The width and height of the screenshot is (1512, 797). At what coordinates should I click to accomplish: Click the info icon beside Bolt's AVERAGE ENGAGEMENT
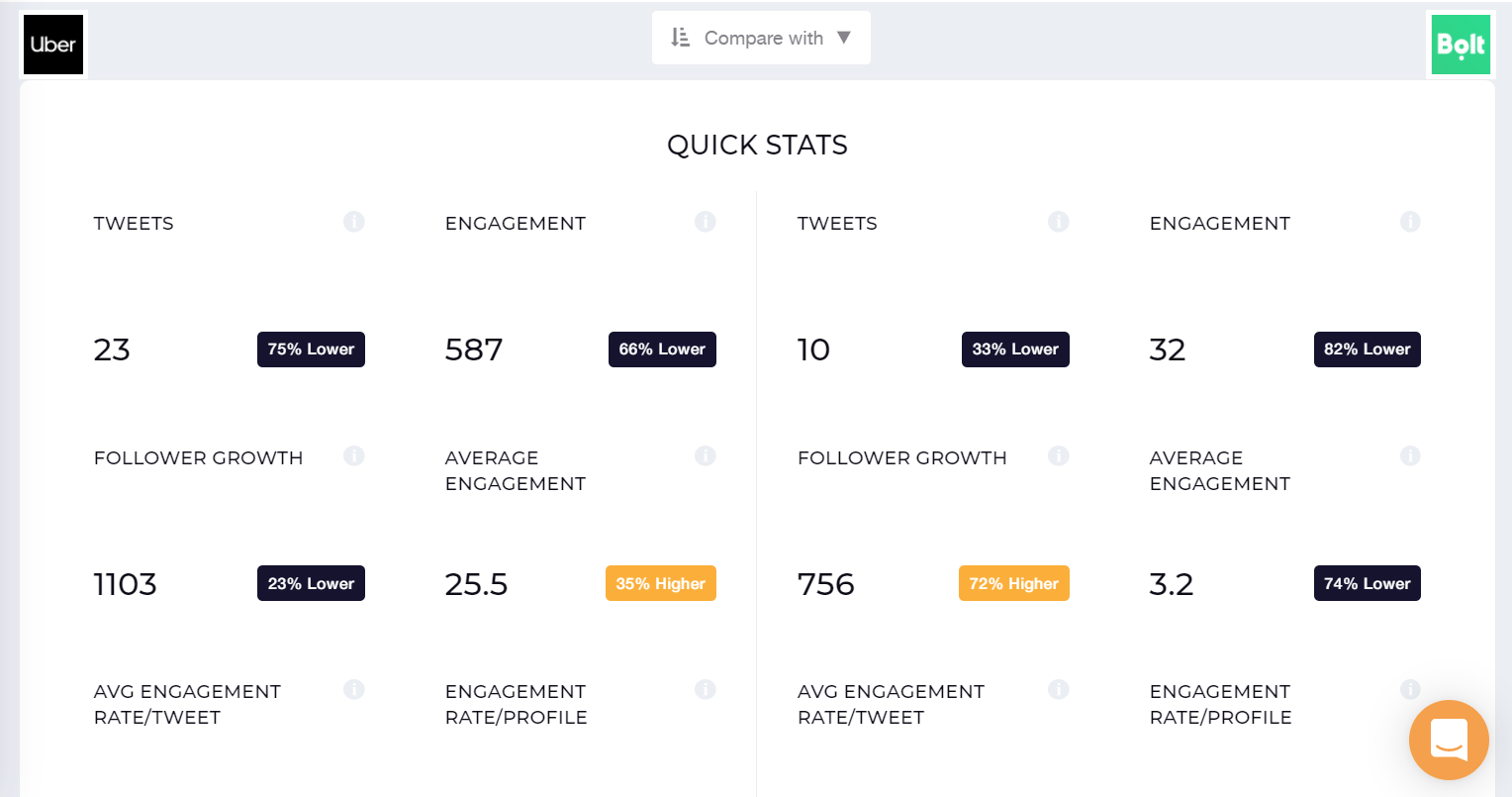[x=1410, y=456]
